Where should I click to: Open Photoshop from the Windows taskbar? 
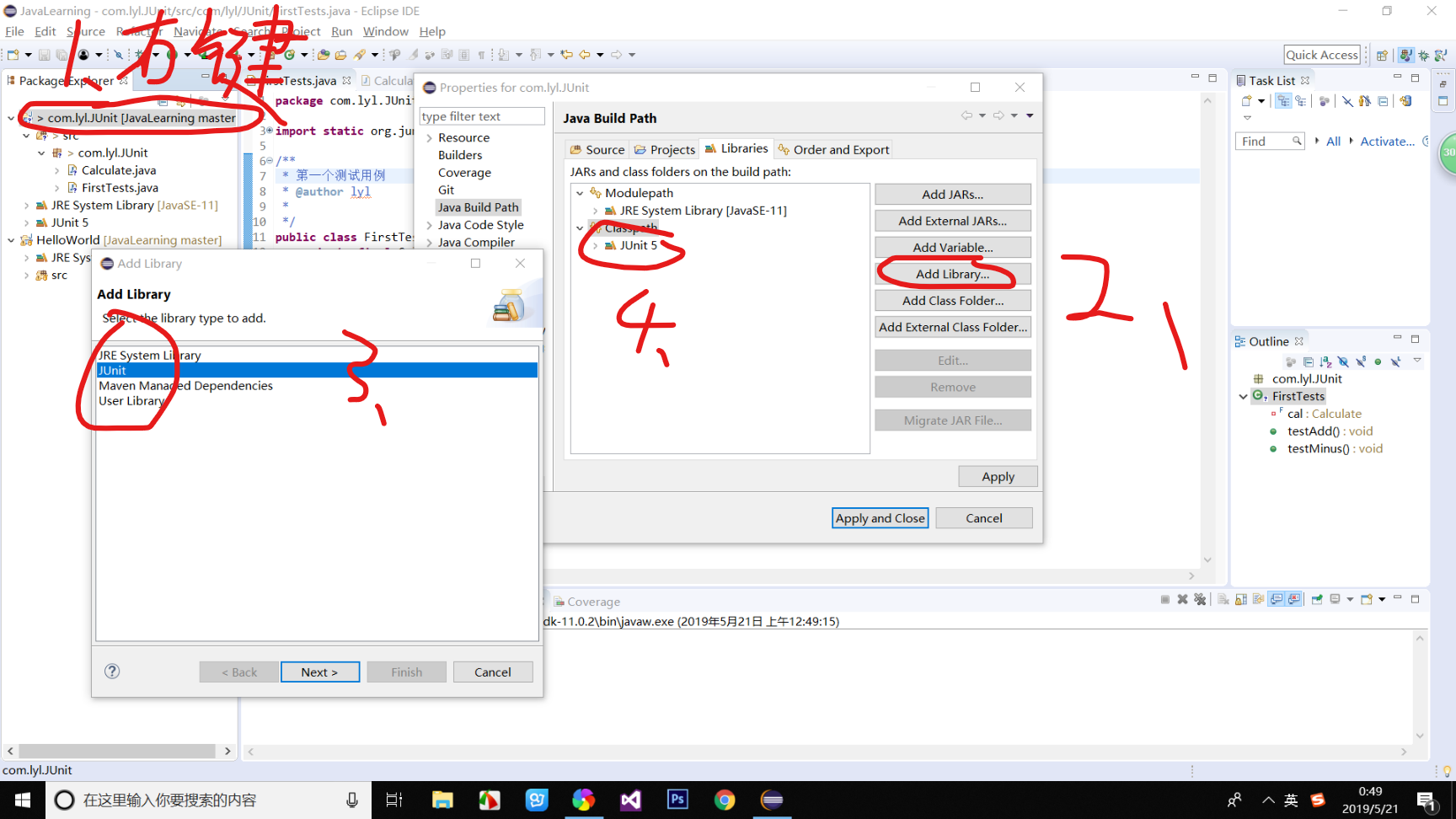coord(677,800)
